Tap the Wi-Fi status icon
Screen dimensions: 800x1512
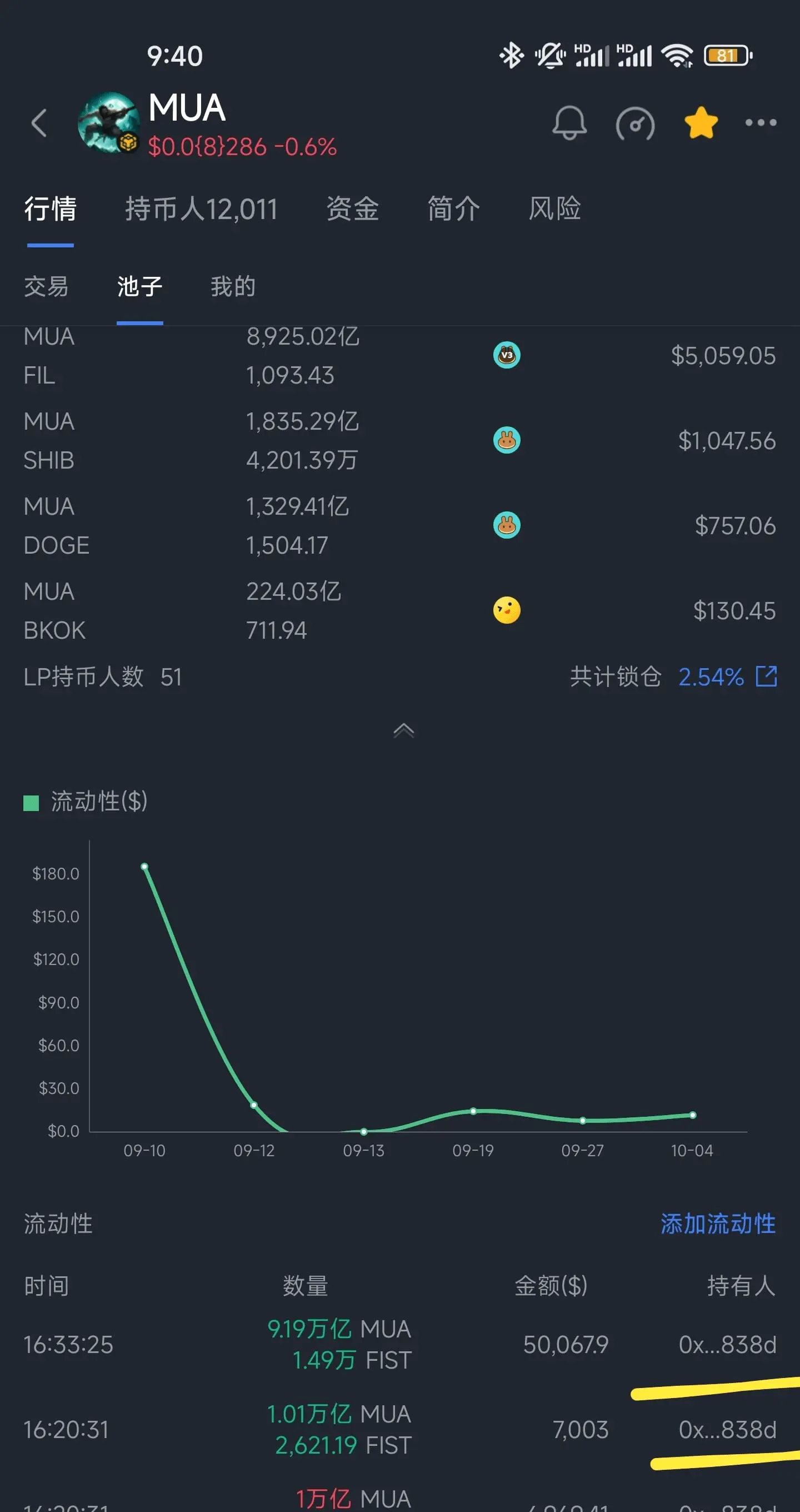coord(677,56)
